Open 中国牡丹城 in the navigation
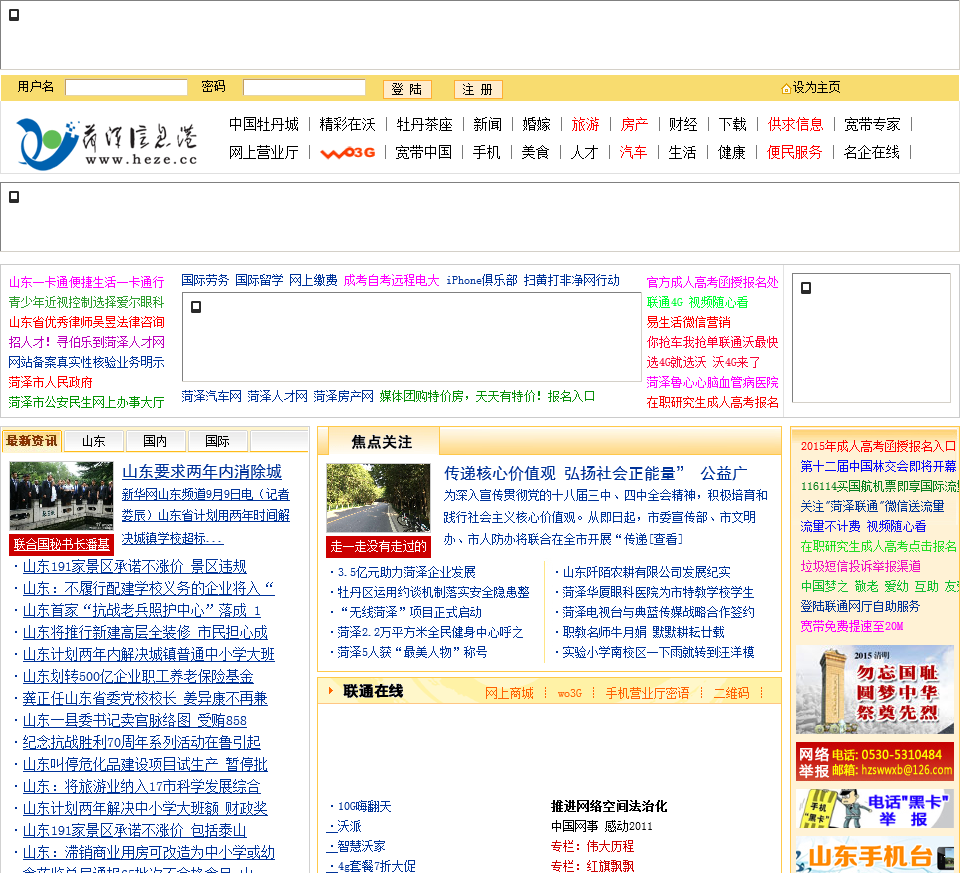960x873 pixels. [264, 124]
